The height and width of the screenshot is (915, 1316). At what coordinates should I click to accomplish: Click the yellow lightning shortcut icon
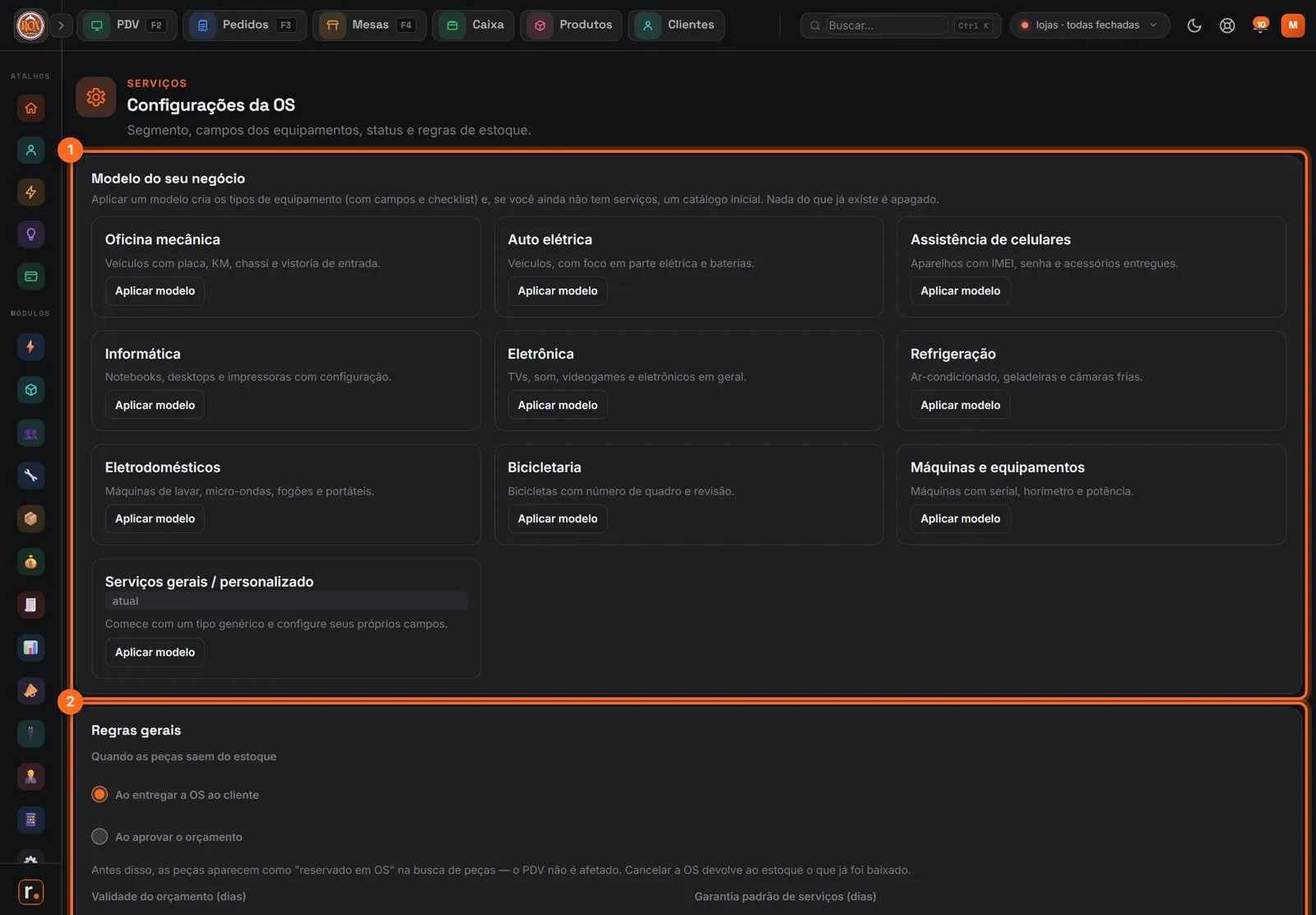click(30, 192)
